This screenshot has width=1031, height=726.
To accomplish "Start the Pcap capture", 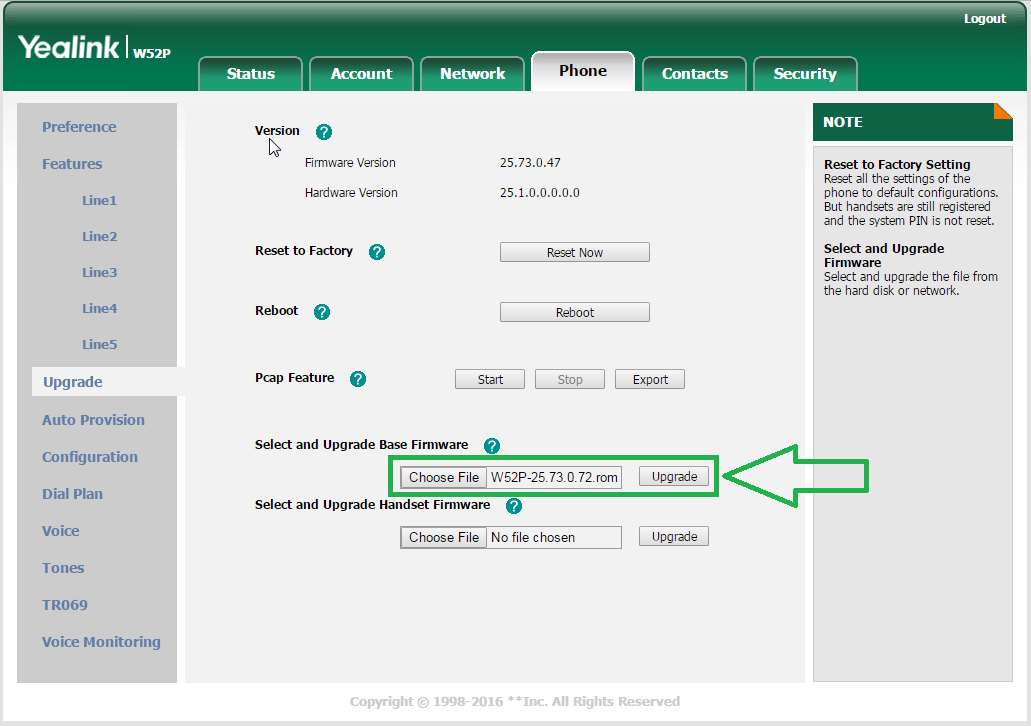I will pyautogui.click(x=490, y=379).
